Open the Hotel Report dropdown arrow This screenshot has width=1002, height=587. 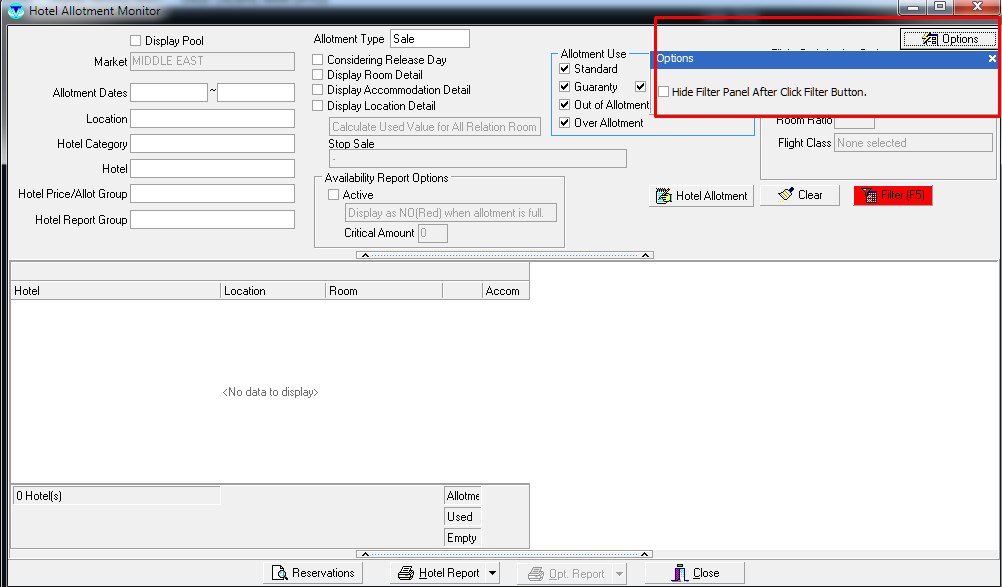(x=493, y=573)
